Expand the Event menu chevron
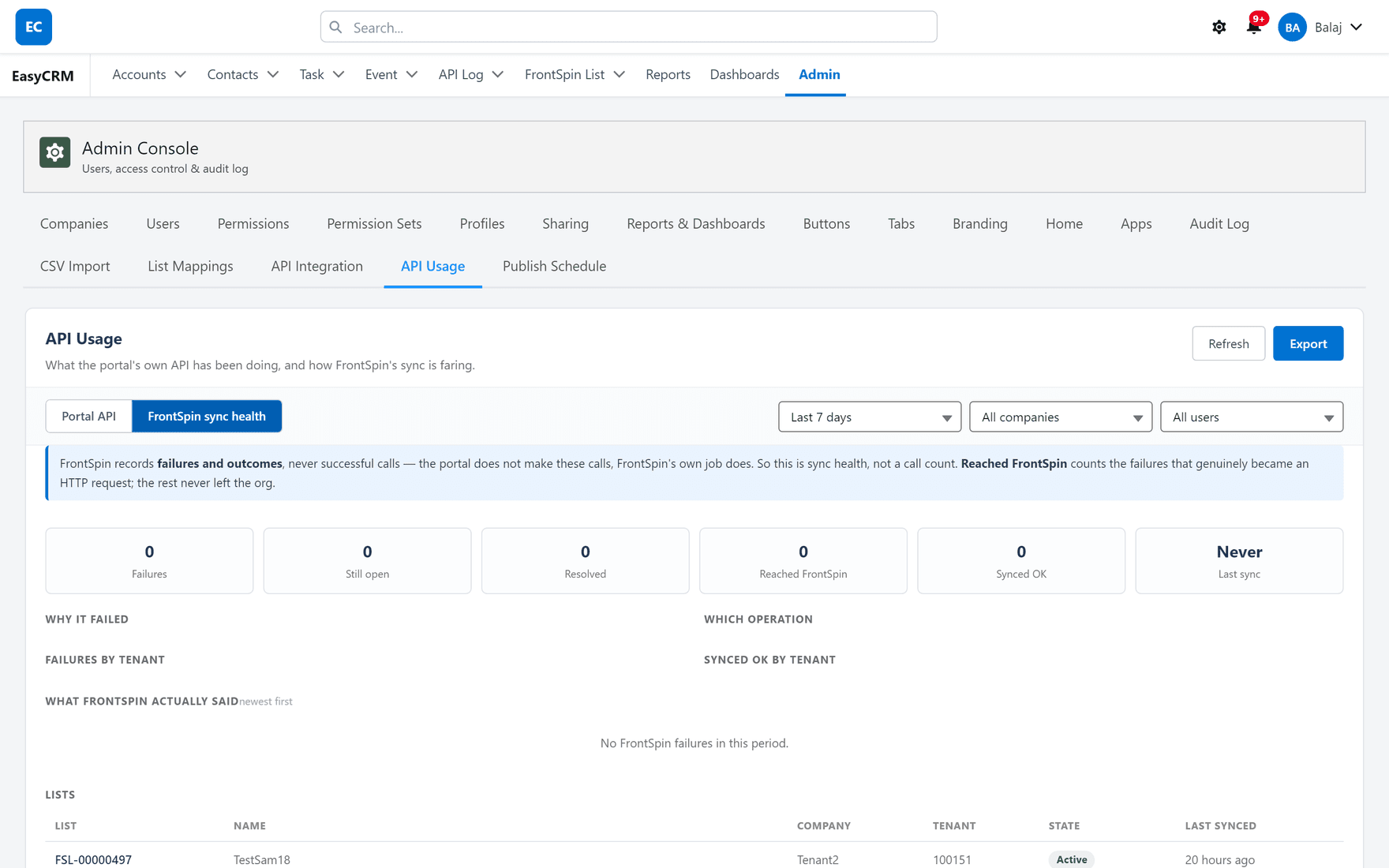The height and width of the screenshot is (868, 1389). click(x=412, y=74)
